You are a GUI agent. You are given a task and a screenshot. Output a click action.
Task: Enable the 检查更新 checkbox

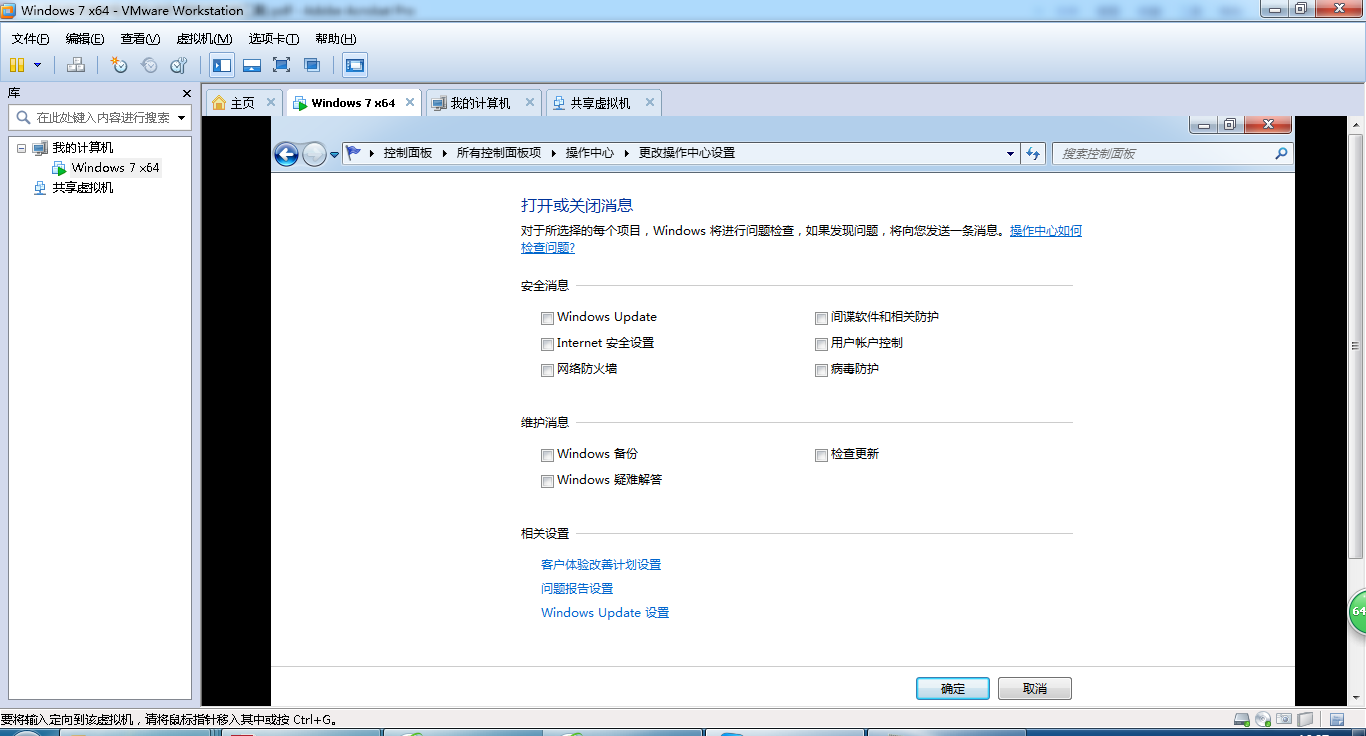(x=821, y=455)
